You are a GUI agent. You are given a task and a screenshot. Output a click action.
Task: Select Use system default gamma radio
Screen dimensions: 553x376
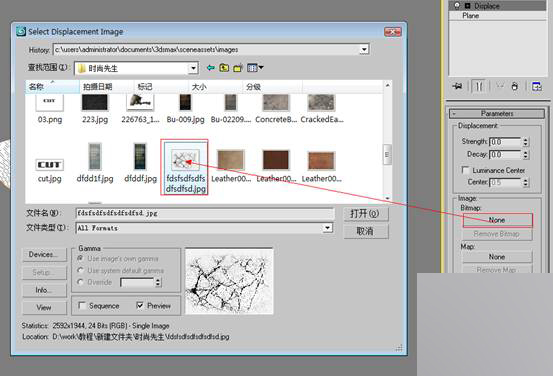coord(81,270)
